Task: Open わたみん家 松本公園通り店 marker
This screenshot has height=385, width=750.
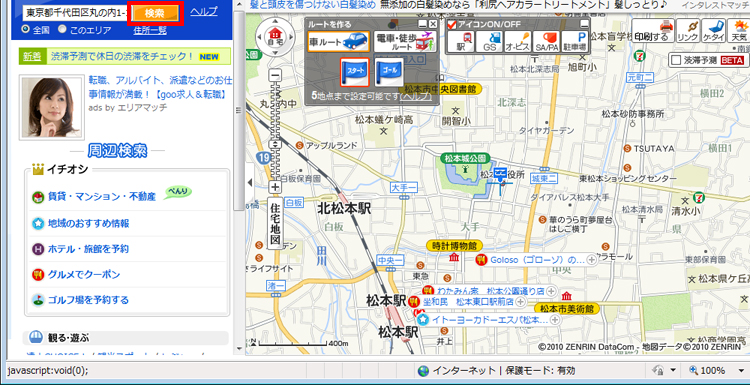Action: pos(484,291)
